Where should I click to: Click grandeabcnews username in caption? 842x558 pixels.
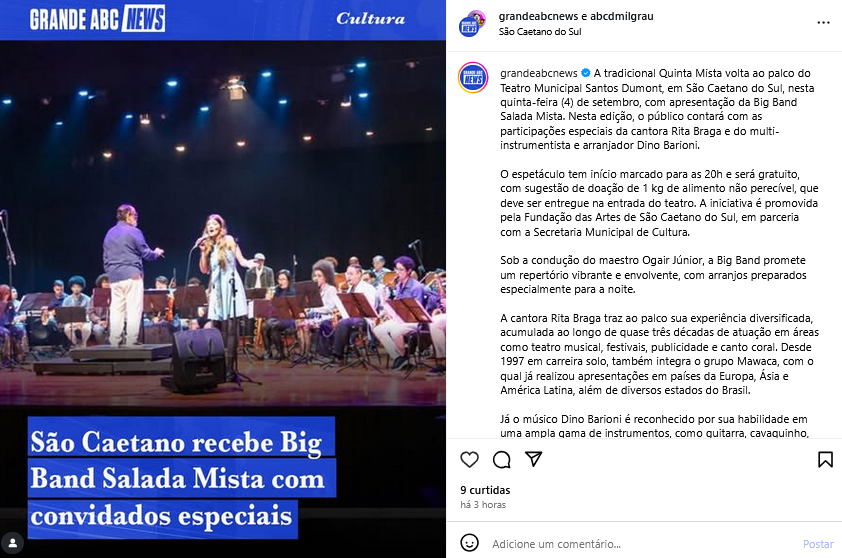pos(539,73)
